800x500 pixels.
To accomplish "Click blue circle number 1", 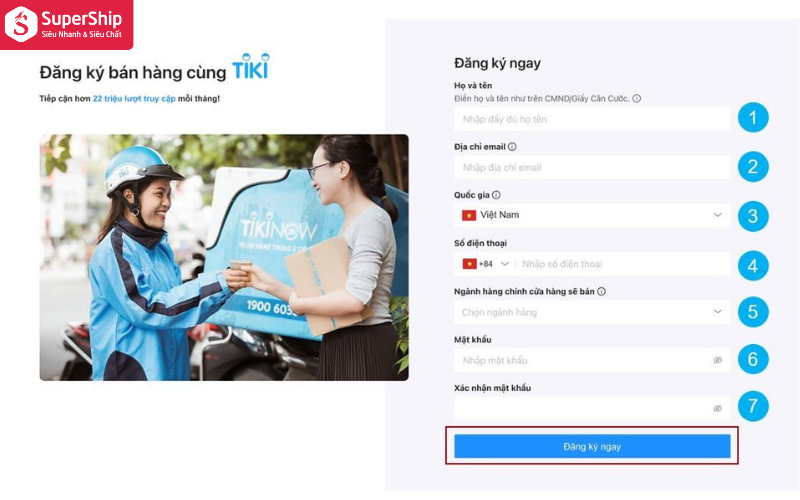I will (x=753, y=118).
